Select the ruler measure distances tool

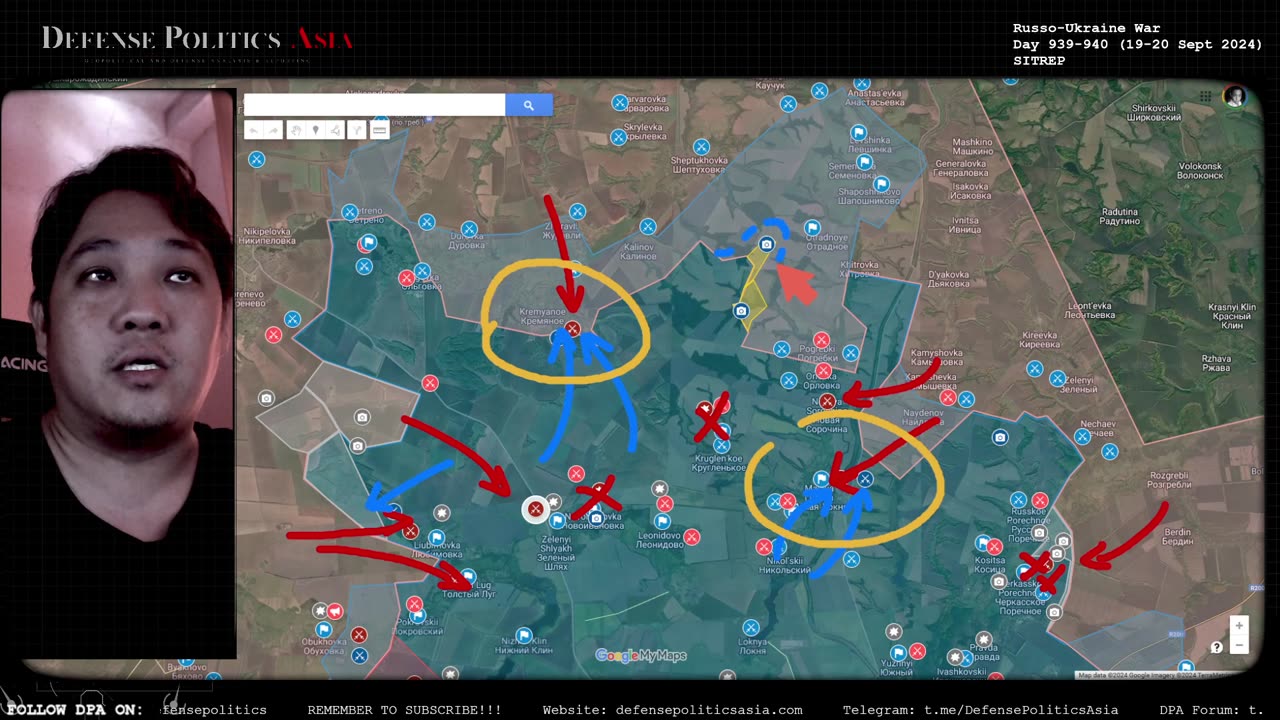[x=380, y=130]
